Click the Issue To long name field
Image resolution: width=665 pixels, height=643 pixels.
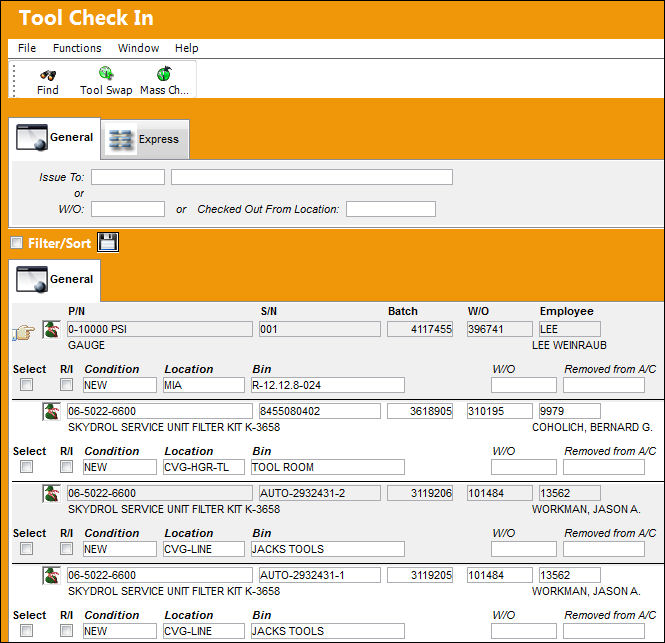312,177
